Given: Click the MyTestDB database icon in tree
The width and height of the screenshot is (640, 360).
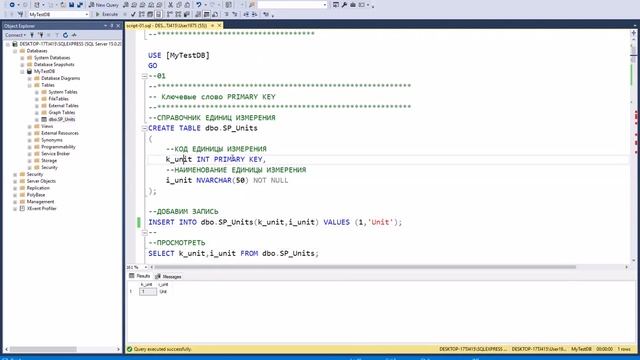Looking at the screenshot, I should tap(29, 71).
